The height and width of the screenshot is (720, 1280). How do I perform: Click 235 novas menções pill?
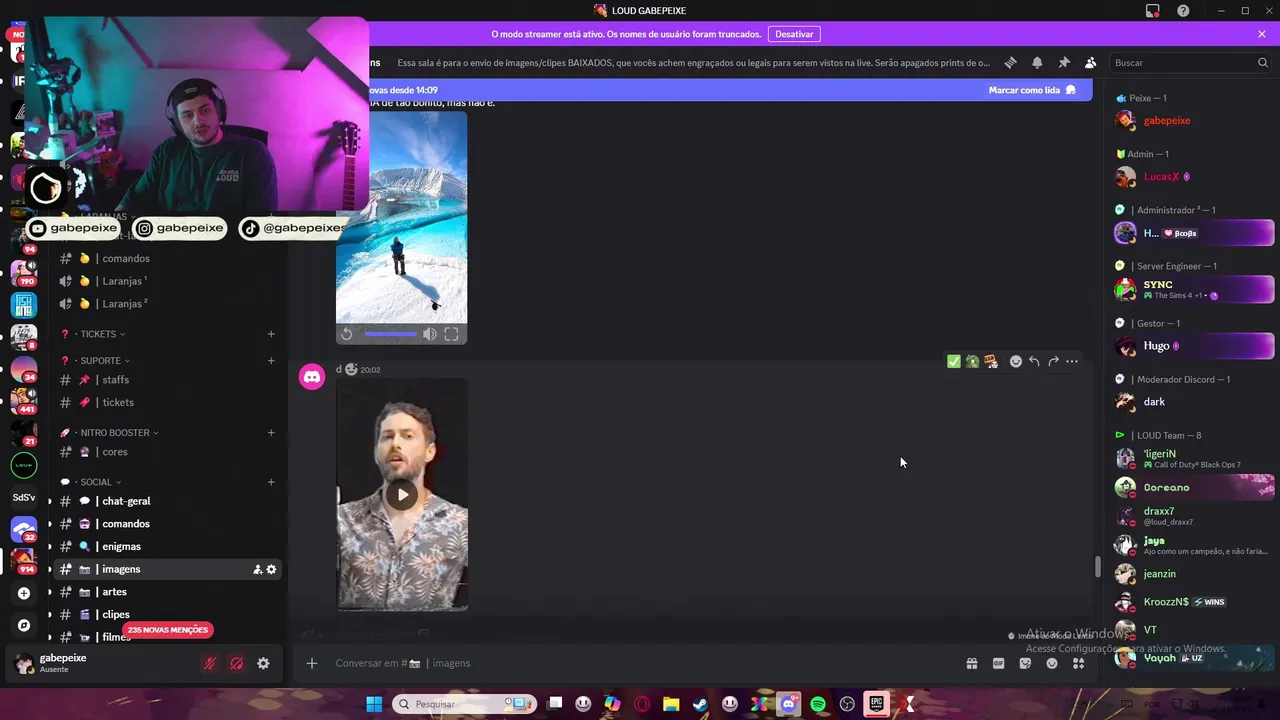[x=168, y=630]
